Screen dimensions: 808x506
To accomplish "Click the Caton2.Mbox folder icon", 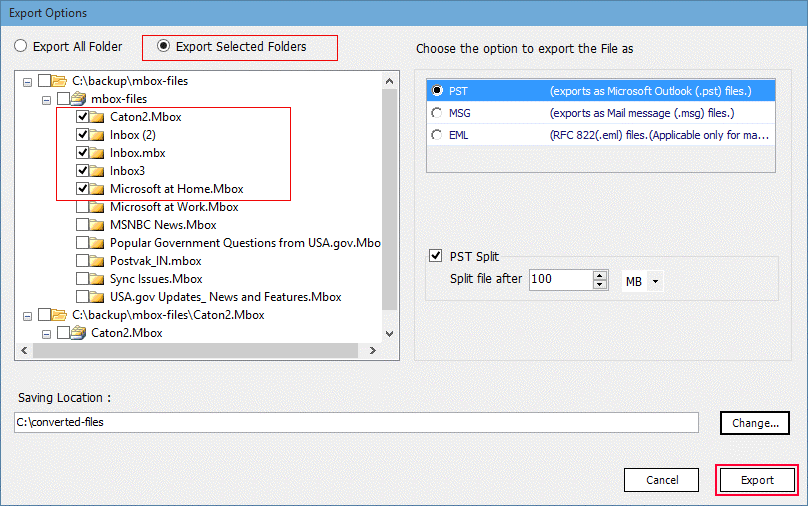I will tap(97, 117).
